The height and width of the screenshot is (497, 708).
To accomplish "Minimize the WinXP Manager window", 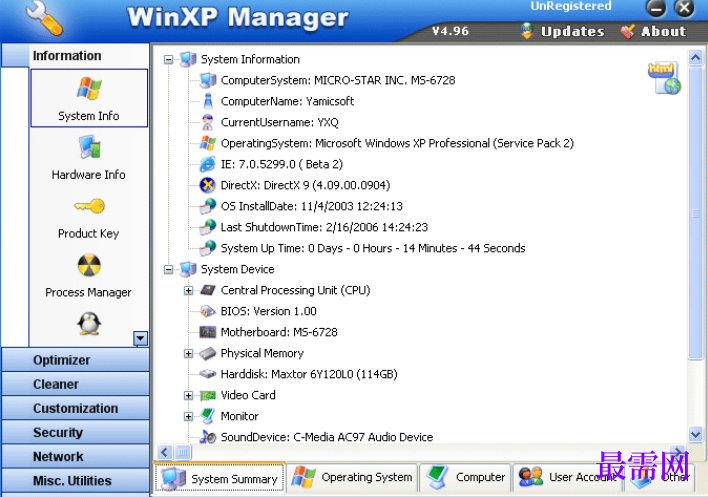I will click(656, 8).
